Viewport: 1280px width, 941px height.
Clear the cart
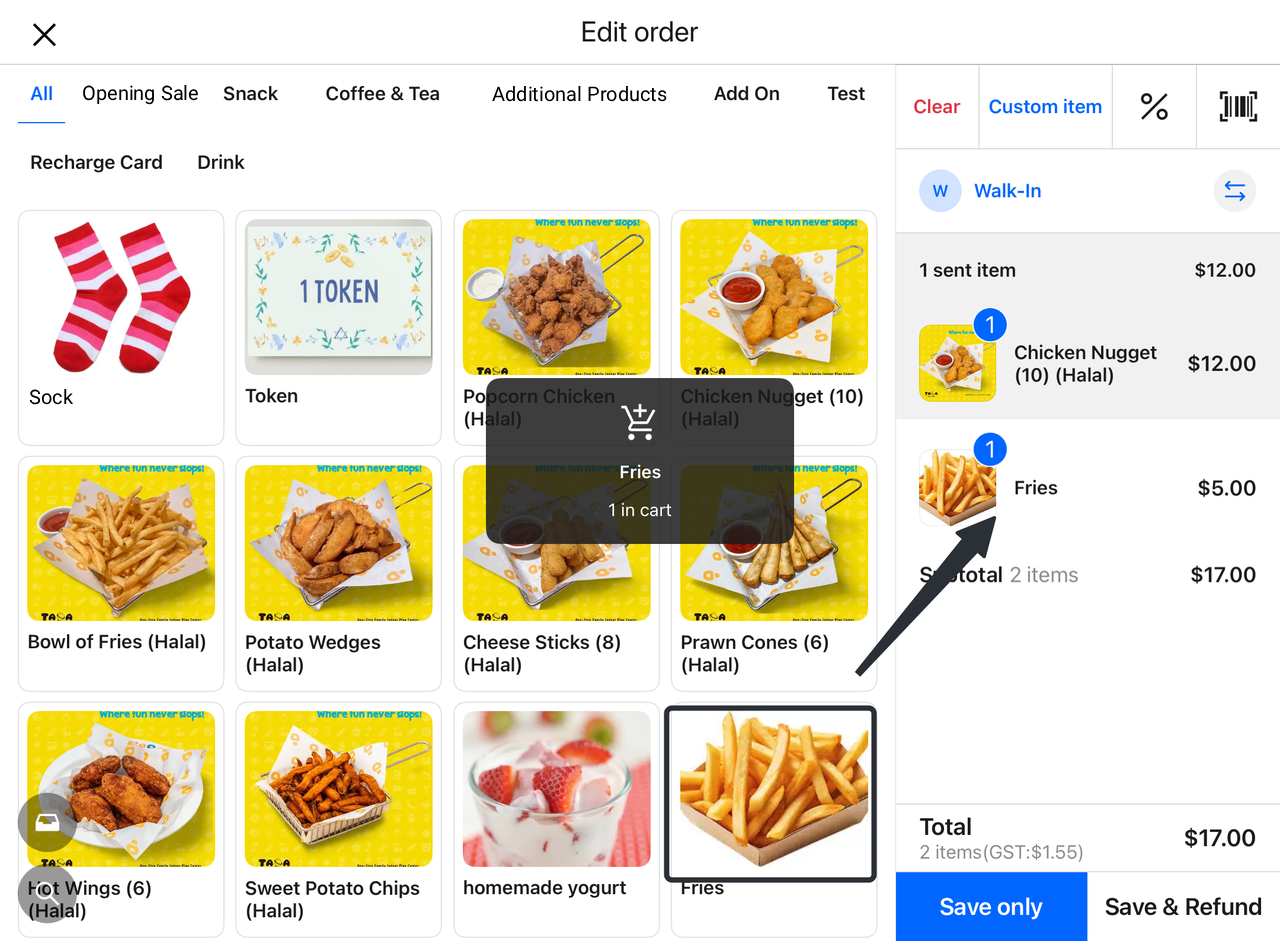click(937, 107)
